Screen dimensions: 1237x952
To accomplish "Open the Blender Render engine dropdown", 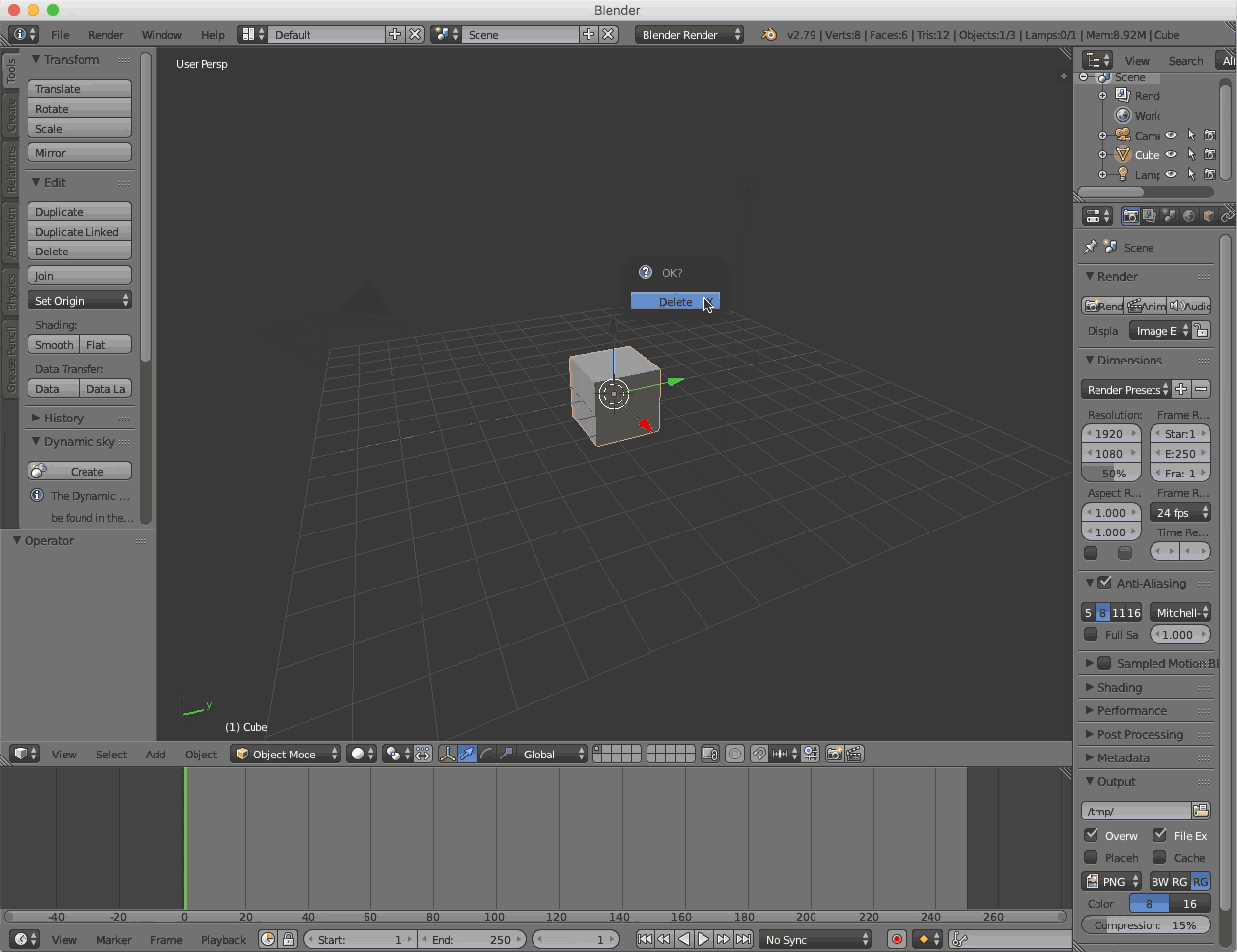I will coord(689,34).
